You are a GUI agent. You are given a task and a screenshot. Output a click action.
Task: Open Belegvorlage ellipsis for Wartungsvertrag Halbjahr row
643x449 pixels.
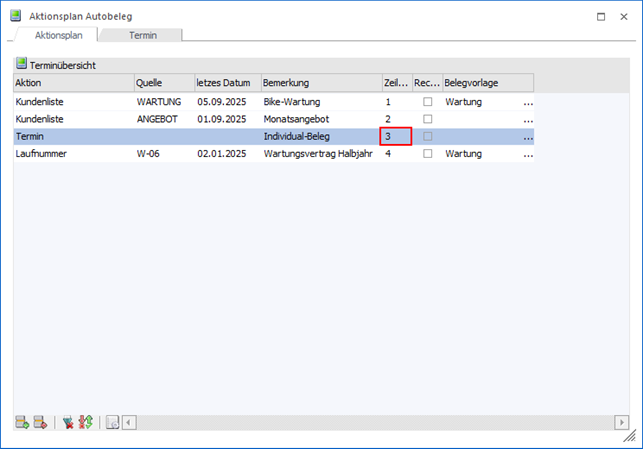click(527, 154)
